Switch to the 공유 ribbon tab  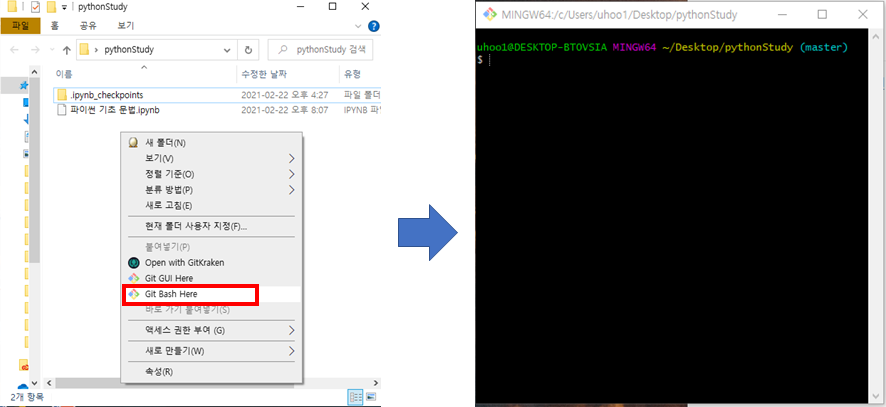[x=88, y=25]
